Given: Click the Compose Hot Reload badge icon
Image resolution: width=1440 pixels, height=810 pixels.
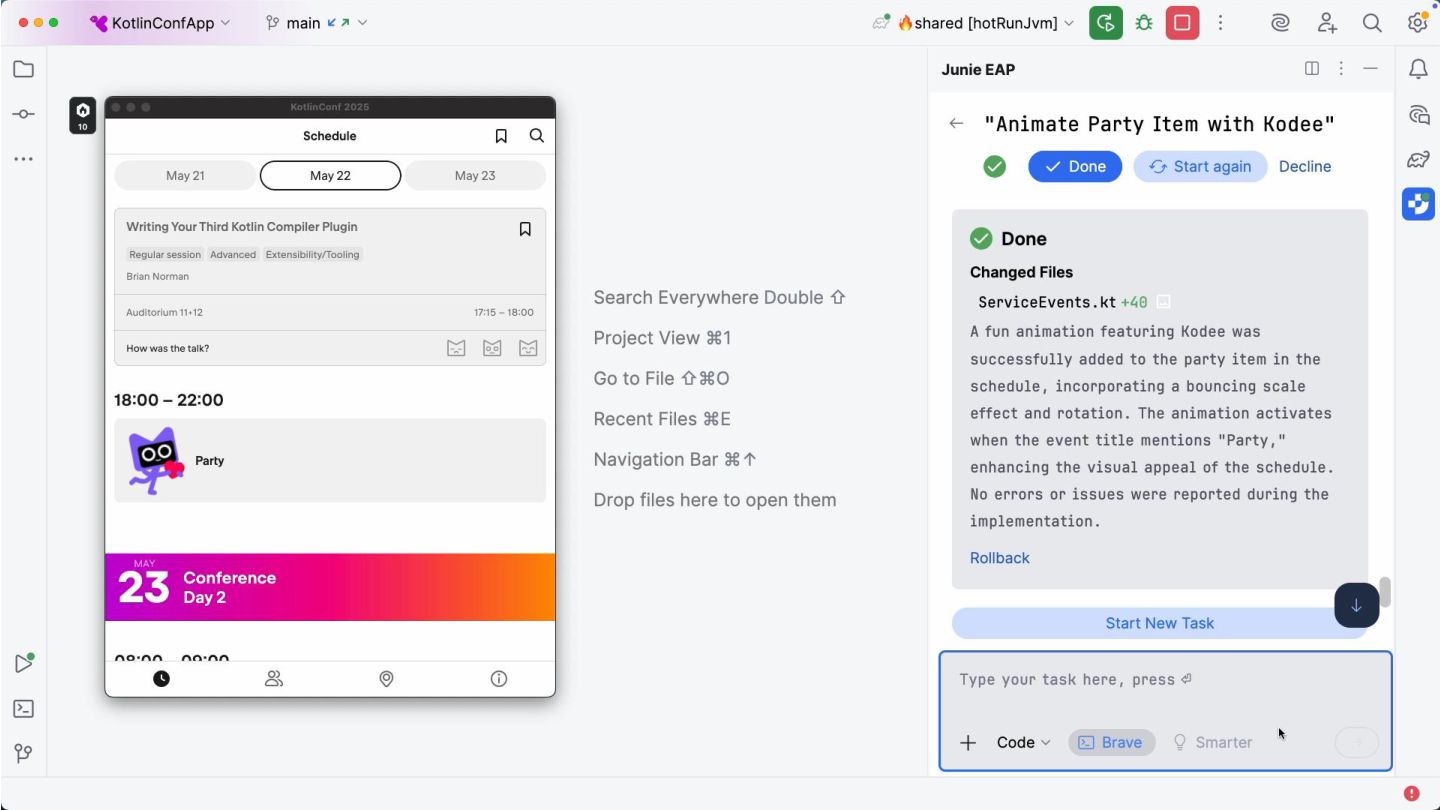Looking at the screenshot, I should click(82, 115).
